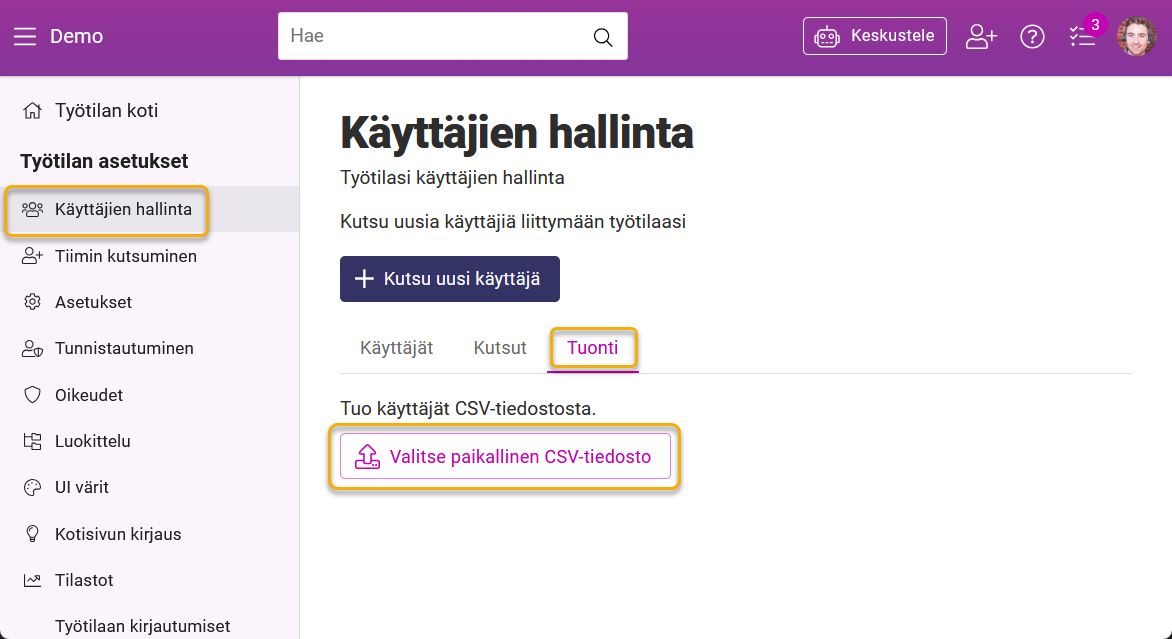The width and height of the screenshot is (1172, 639).
Task: Click Valitse paikallinen CSV-tiedosto button
Action: pos(505,457)
